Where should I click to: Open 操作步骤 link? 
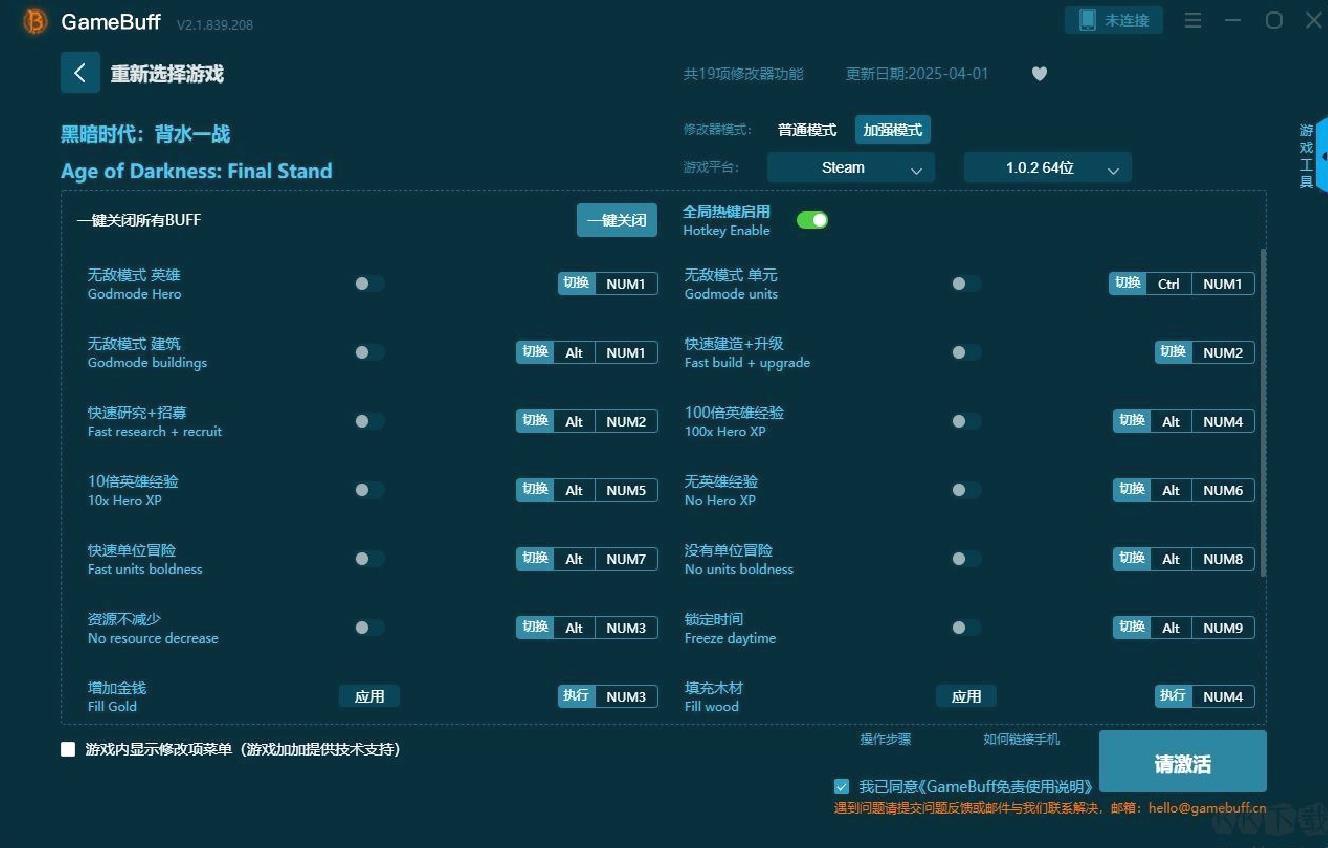click(x=886, y=740)
